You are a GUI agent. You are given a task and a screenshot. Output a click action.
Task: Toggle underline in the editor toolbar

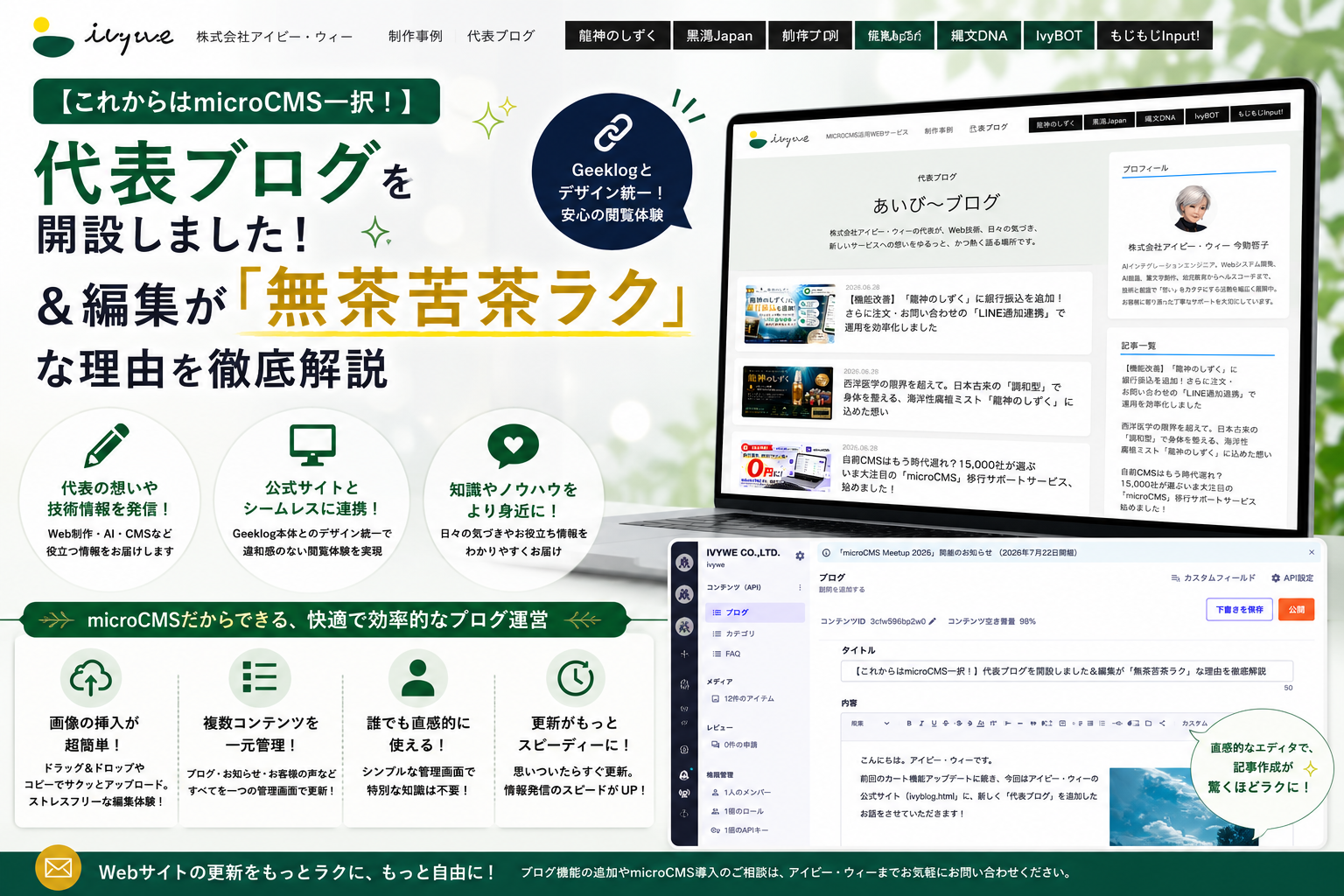pos(934,724)
